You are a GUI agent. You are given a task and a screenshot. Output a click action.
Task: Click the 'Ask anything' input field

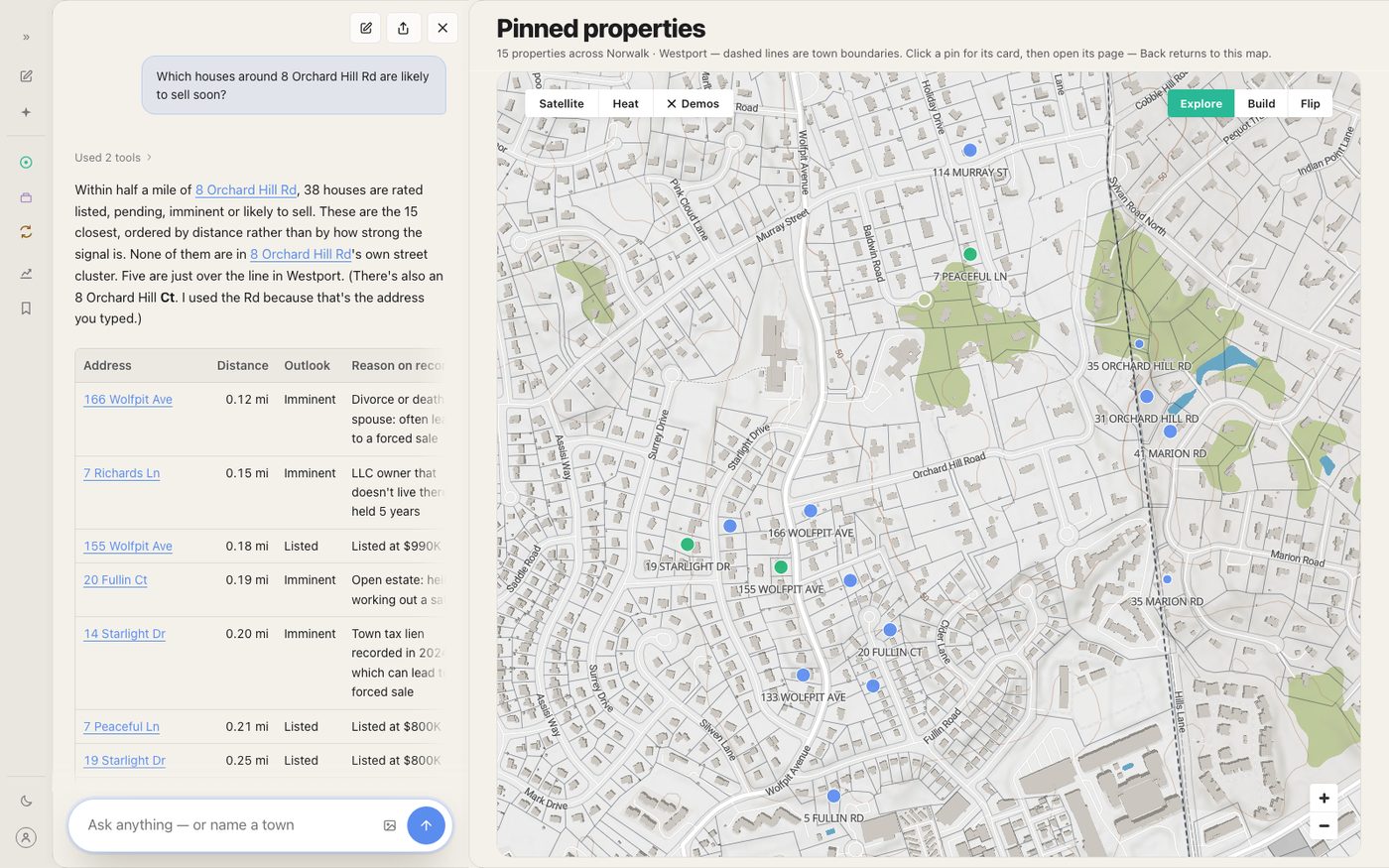tap(228, 825)
